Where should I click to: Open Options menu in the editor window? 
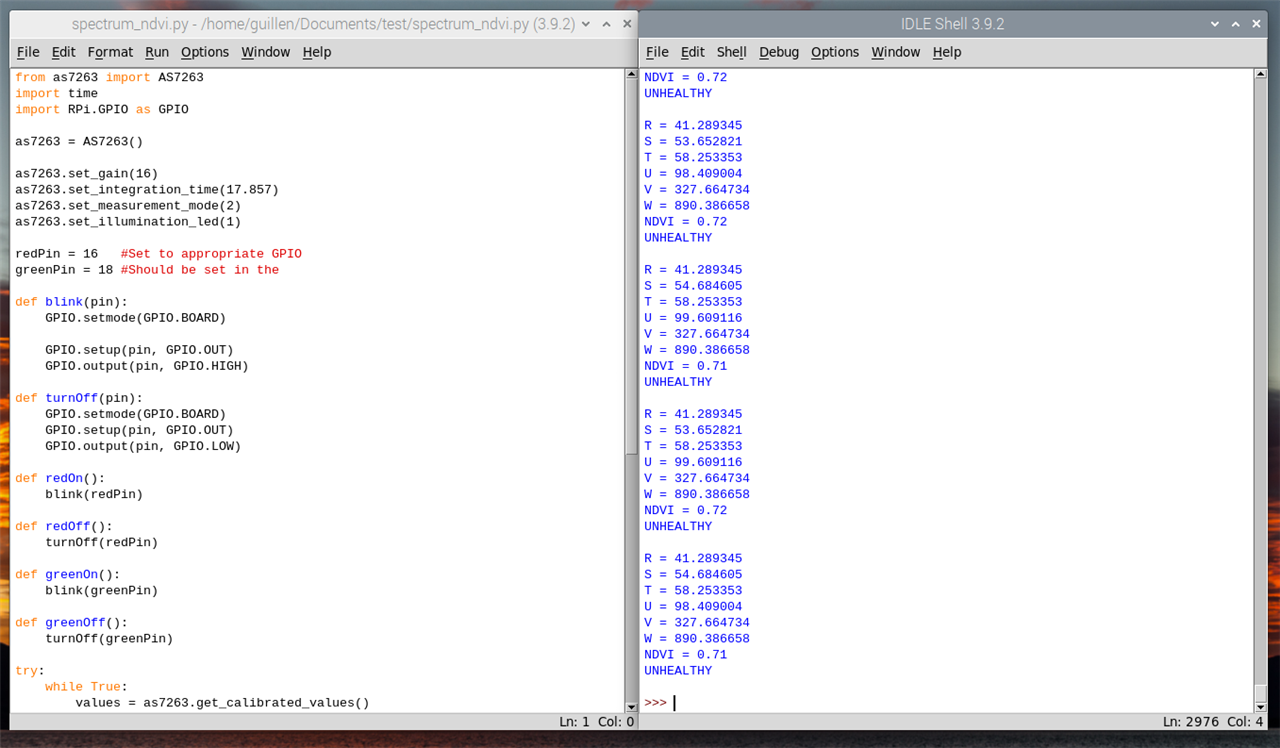[205, 52]
